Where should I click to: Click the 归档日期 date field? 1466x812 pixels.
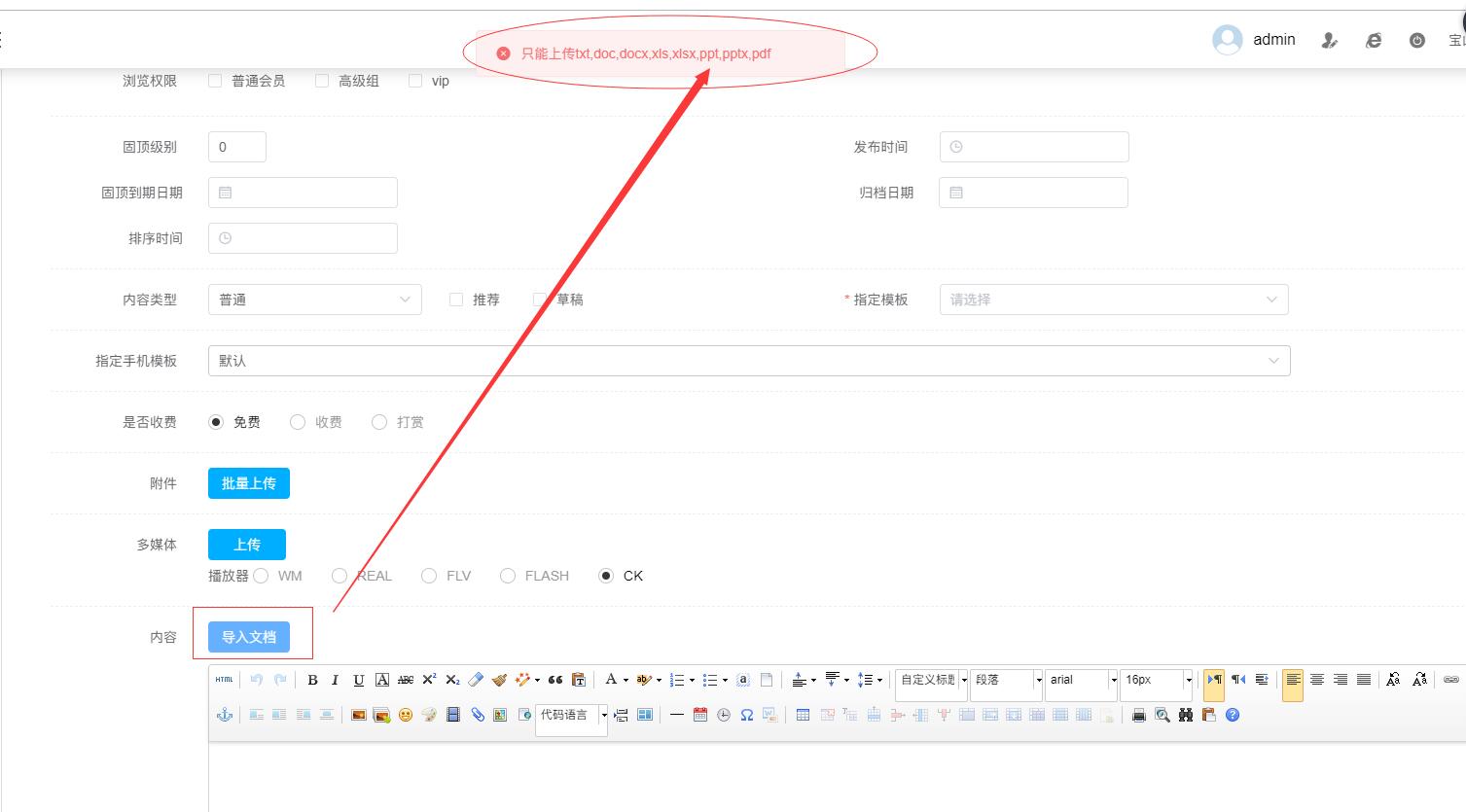(1033, 193)
